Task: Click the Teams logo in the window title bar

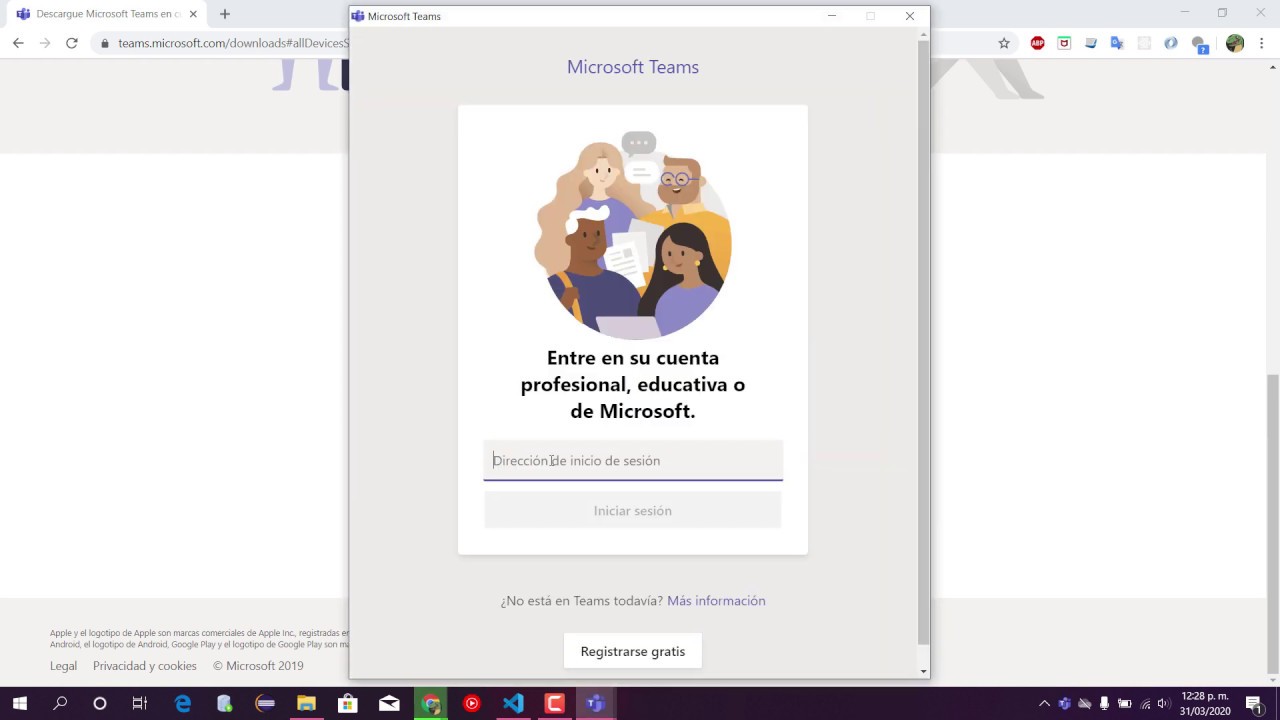Action: pyautogui.click(x=358, y=16)
